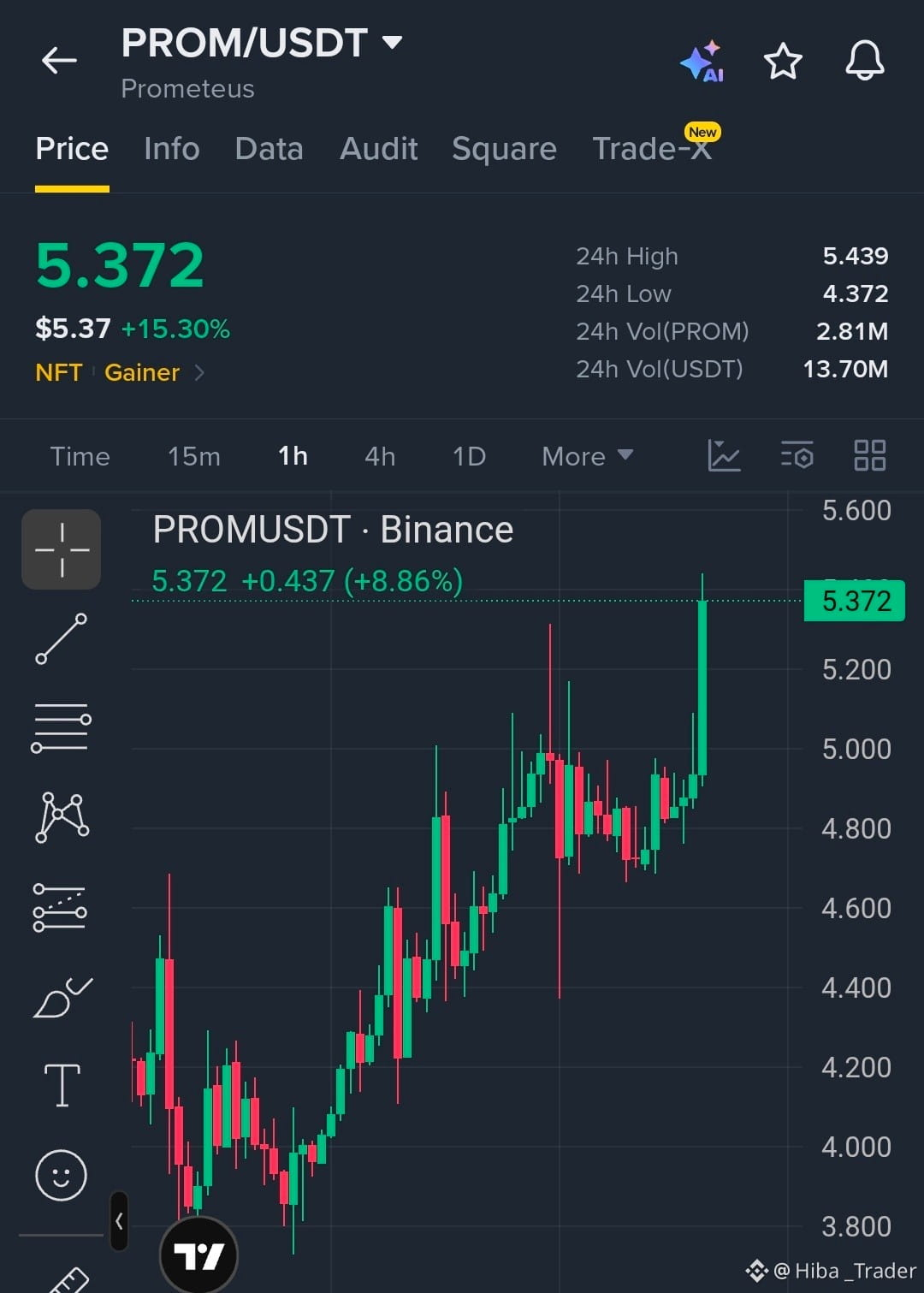Select the XABCD pattern tool

(x=62, y=816)
